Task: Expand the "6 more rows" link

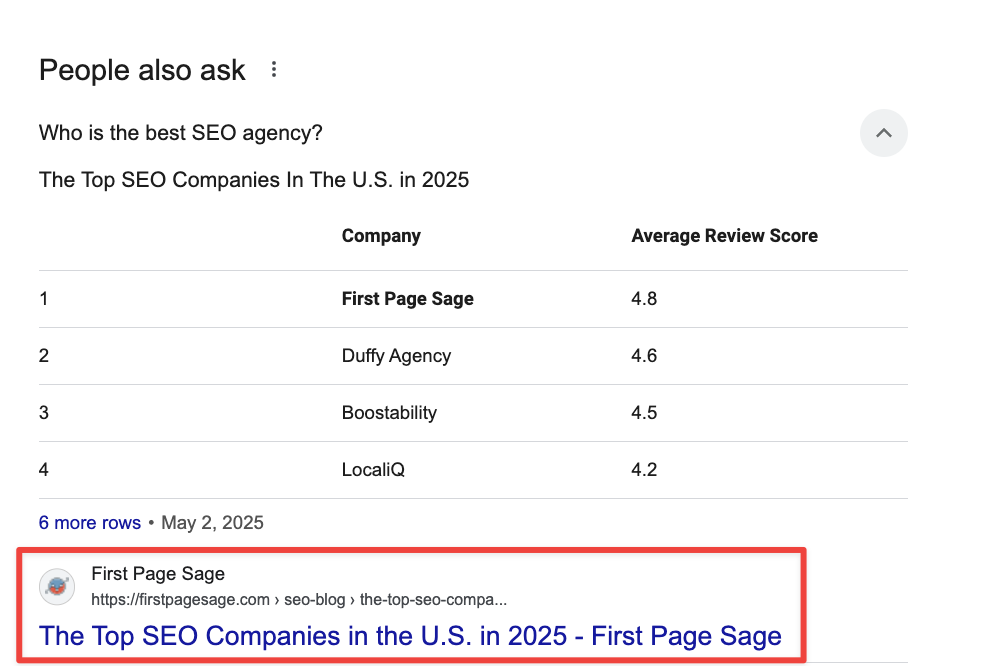Action: (x=90, y=523)
